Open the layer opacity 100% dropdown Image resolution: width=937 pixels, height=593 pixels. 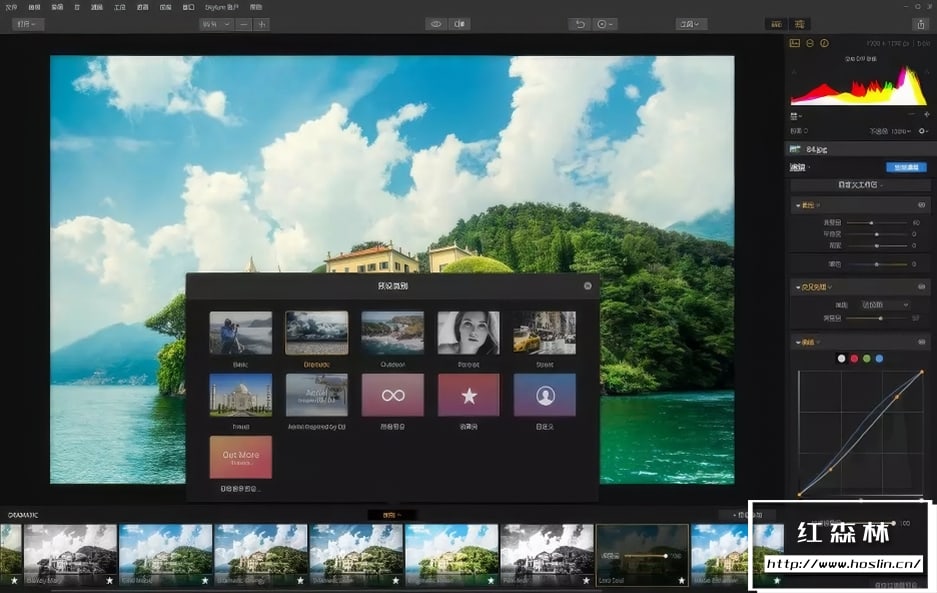click(901, 131)
